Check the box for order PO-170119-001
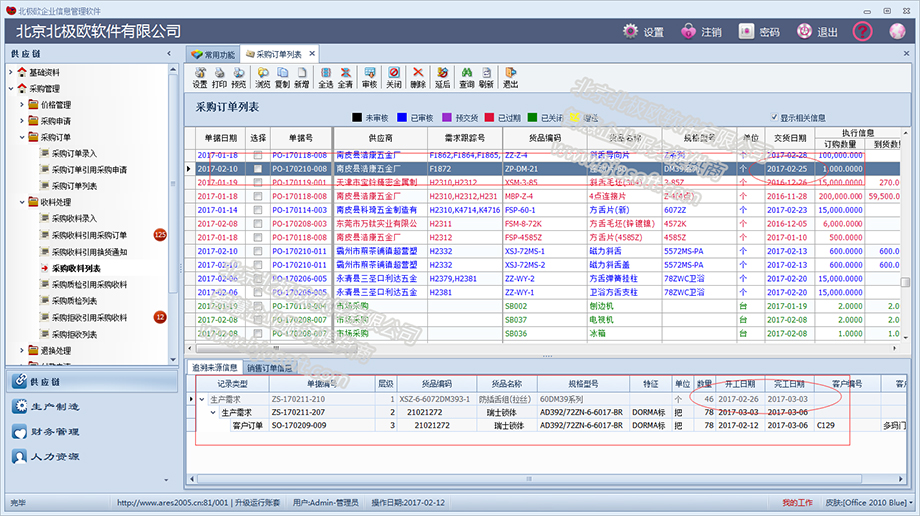920x516 pixels. coord(258,182)
